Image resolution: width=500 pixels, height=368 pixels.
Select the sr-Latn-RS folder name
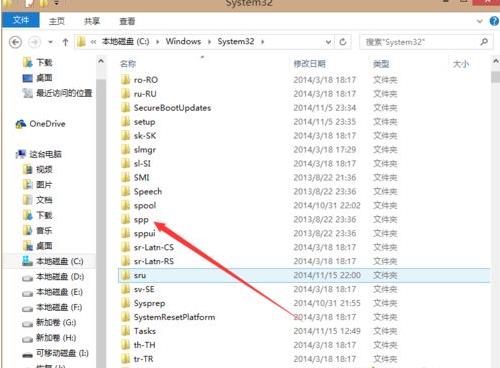coord(154,261)
